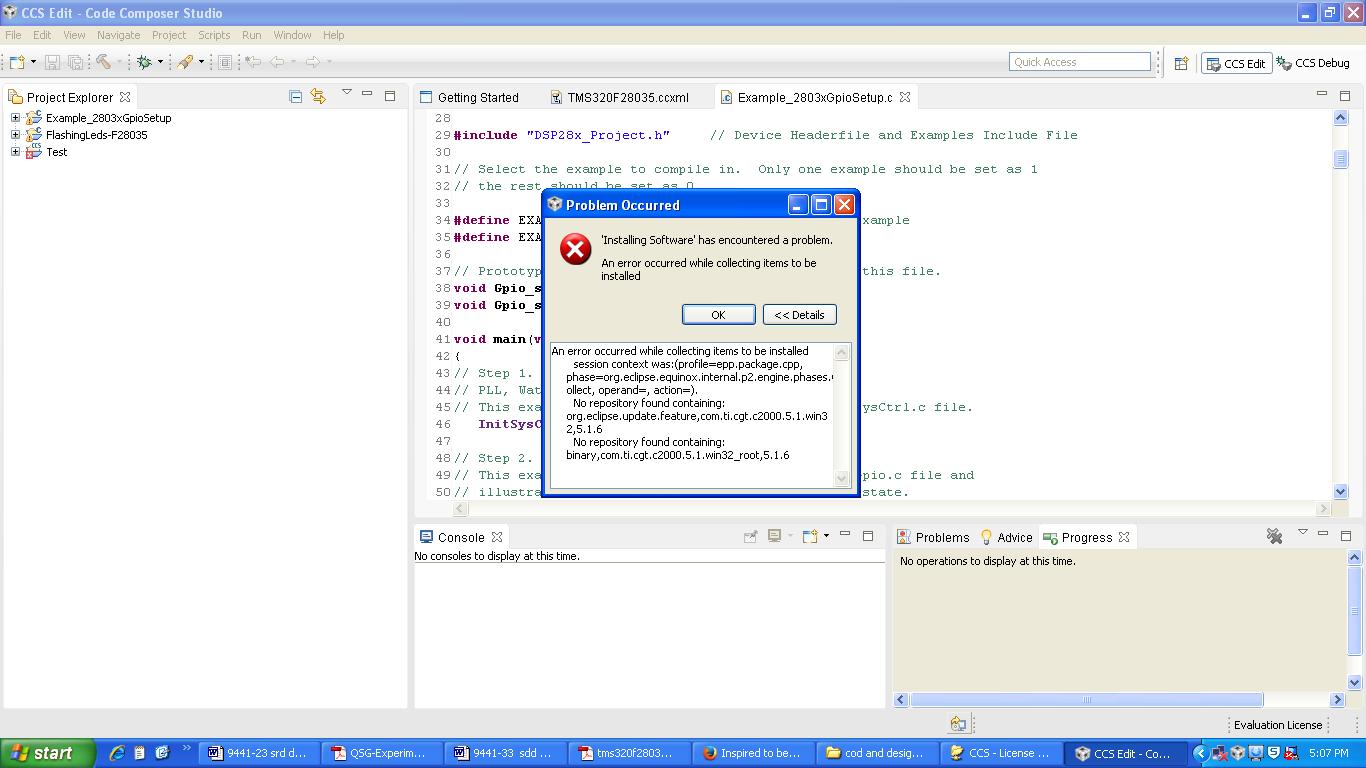Click the status bar updates icon

pyautogui.click(x=958, y=724)
